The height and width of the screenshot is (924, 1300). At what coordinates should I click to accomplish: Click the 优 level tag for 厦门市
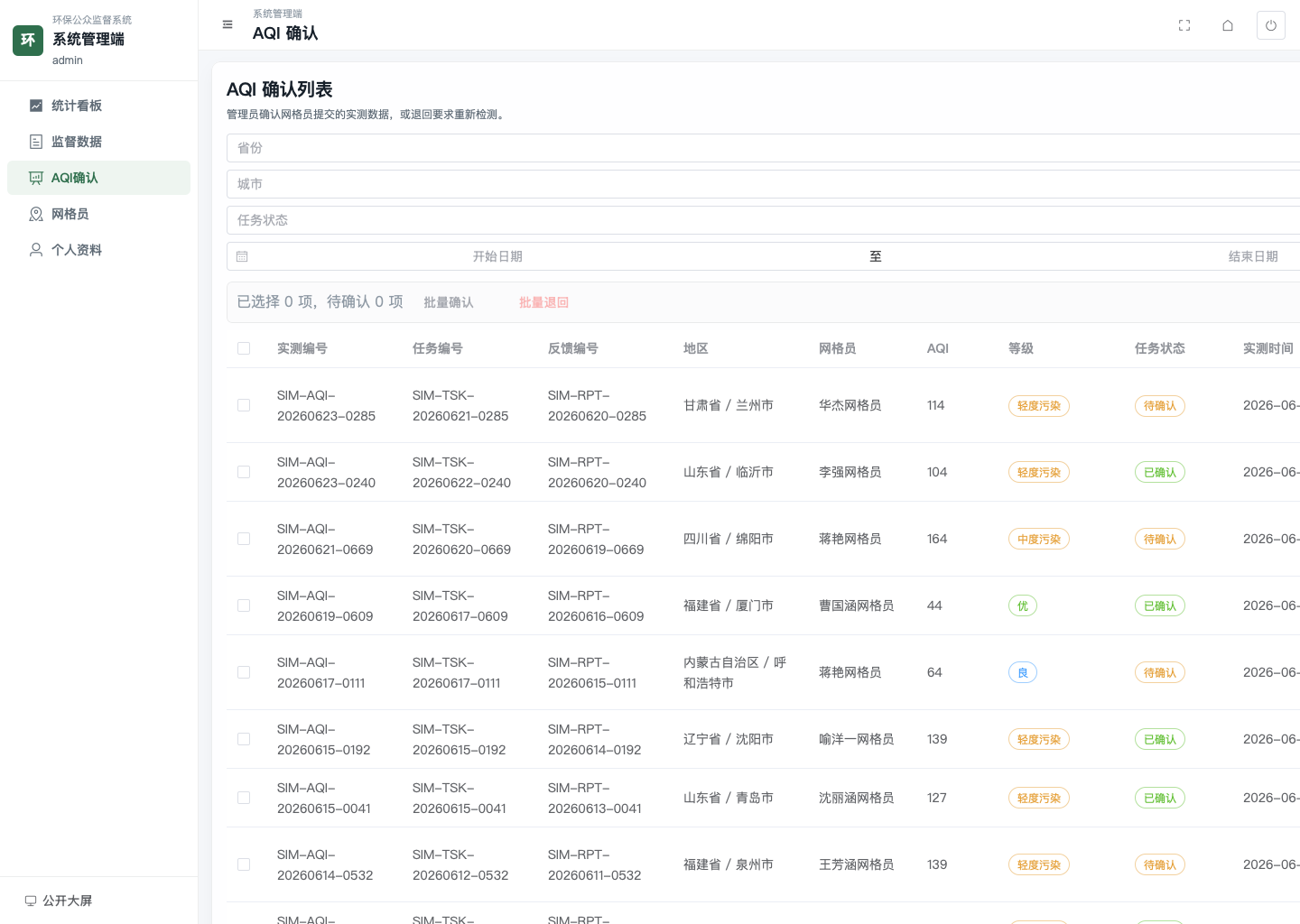click(1023, 606)
